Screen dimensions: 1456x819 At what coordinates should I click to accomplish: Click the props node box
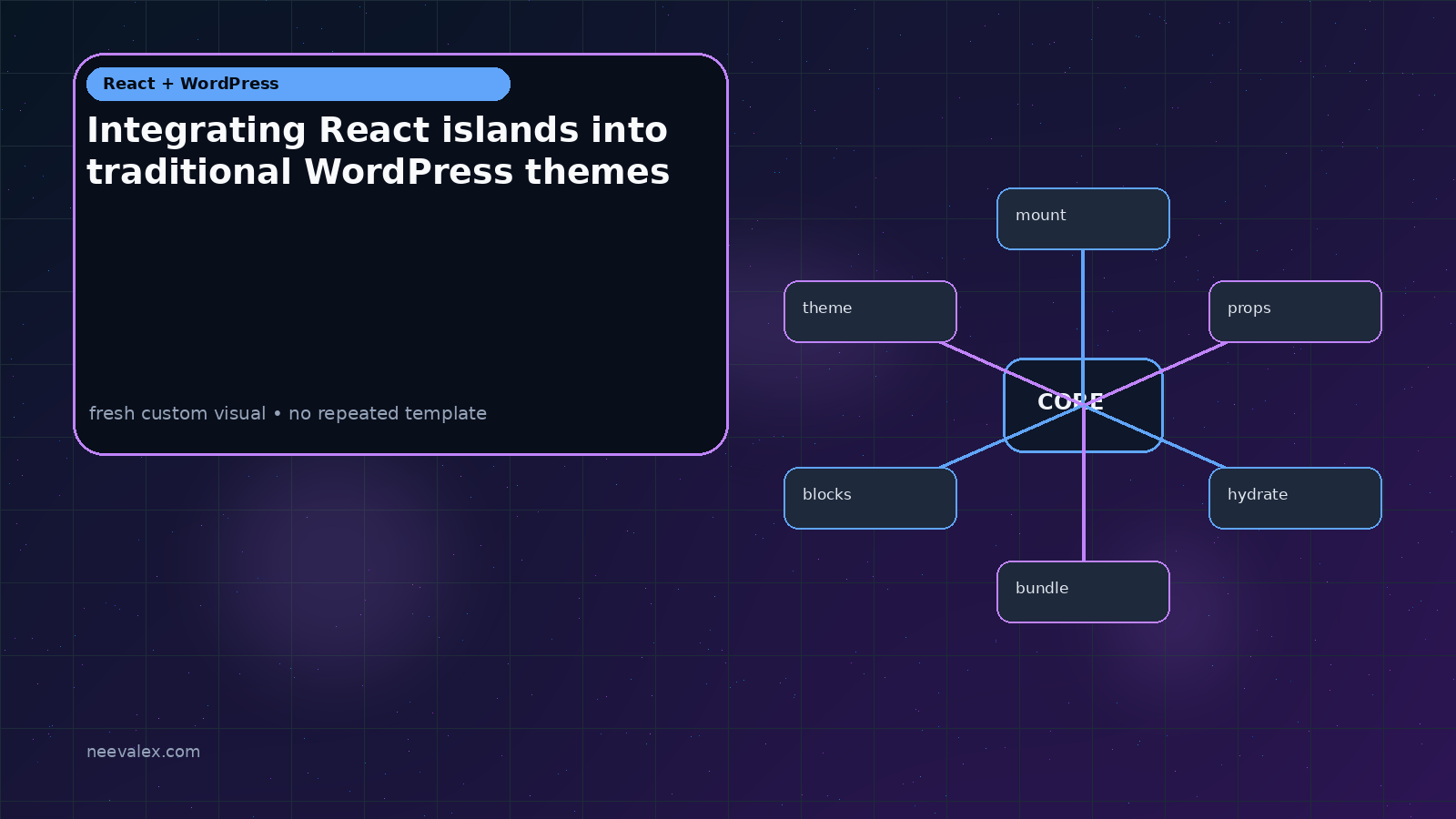click(x=1295, y=311)
